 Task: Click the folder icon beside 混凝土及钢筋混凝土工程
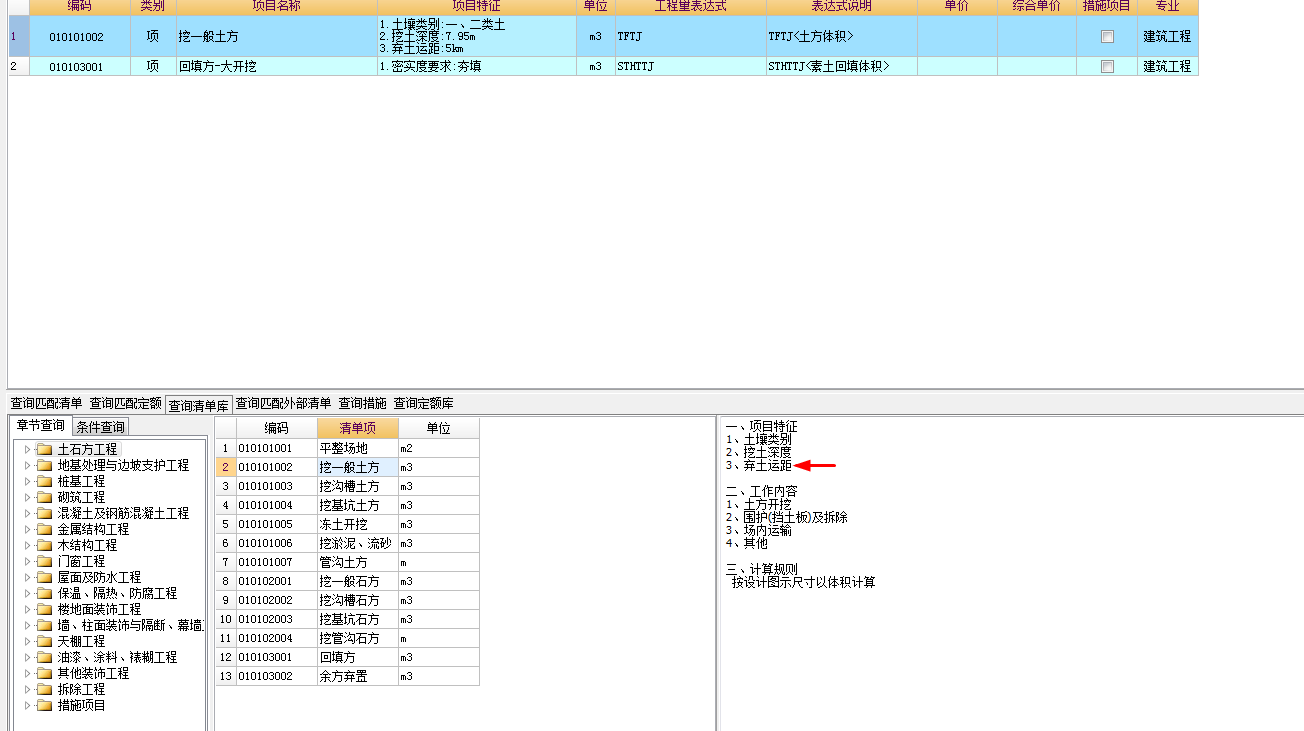[44, 513]
